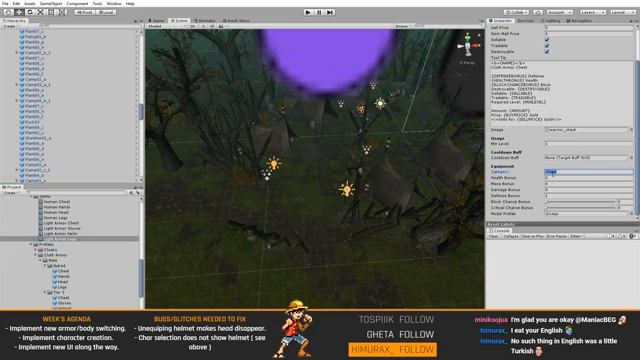The width and height of the screenshot is (640, 360).
Task: Click the Sell Price input field
Action: [589, 28]
